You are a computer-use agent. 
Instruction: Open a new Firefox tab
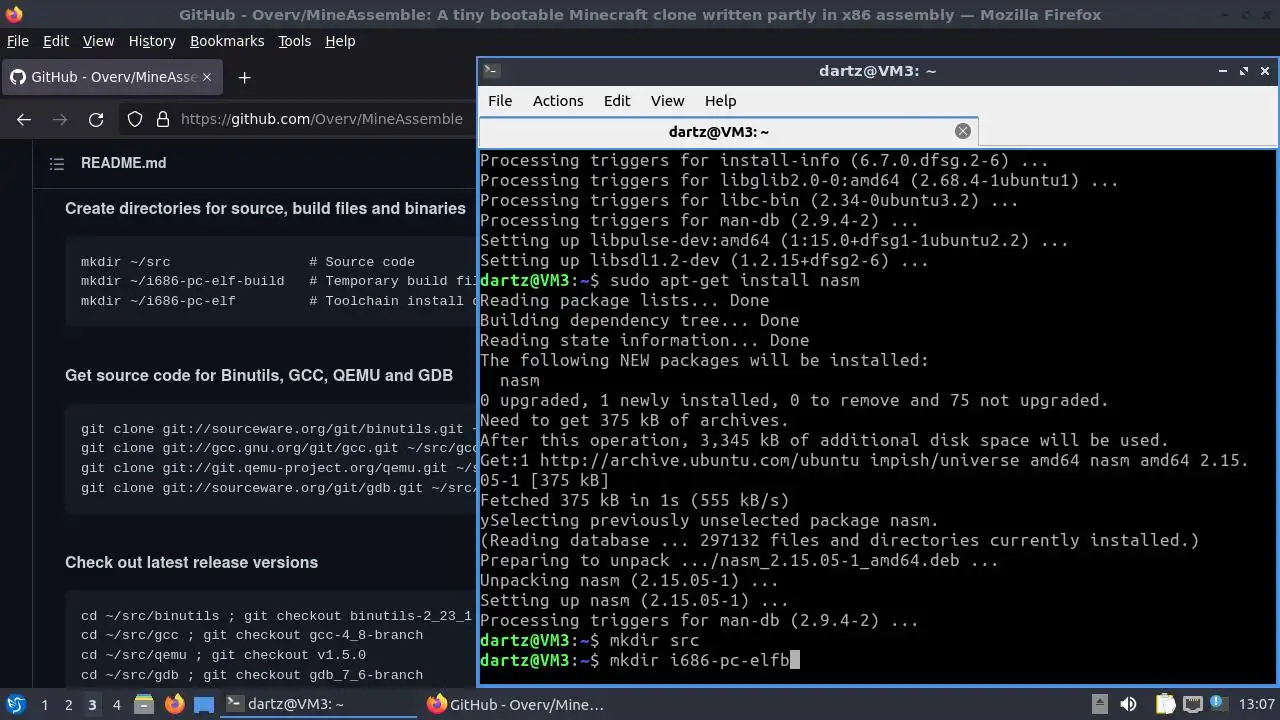pos(244,77)
